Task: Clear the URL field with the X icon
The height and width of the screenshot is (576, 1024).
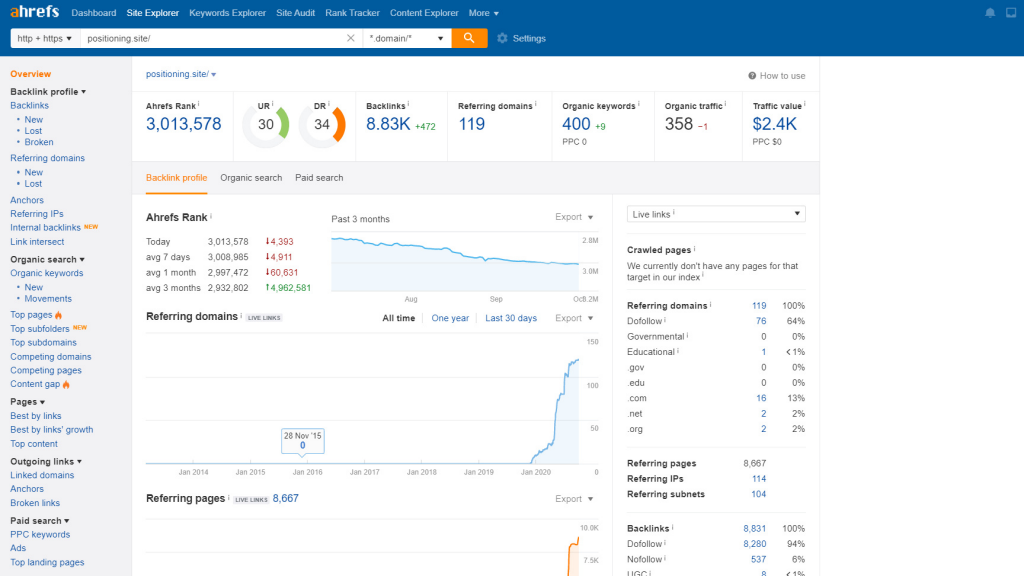Action: [x=351, y=38]
